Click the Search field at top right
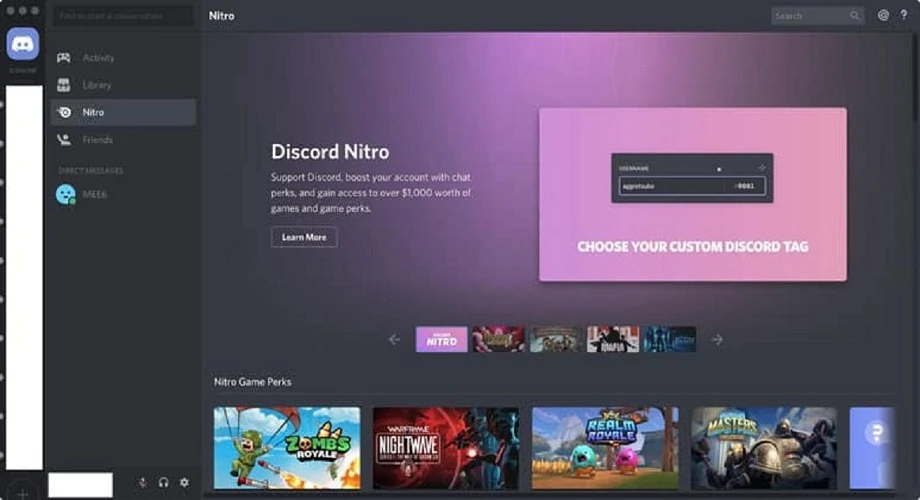The width and height of the screenshot is (920, 500). pyautogui.click(x=810, y=16)
